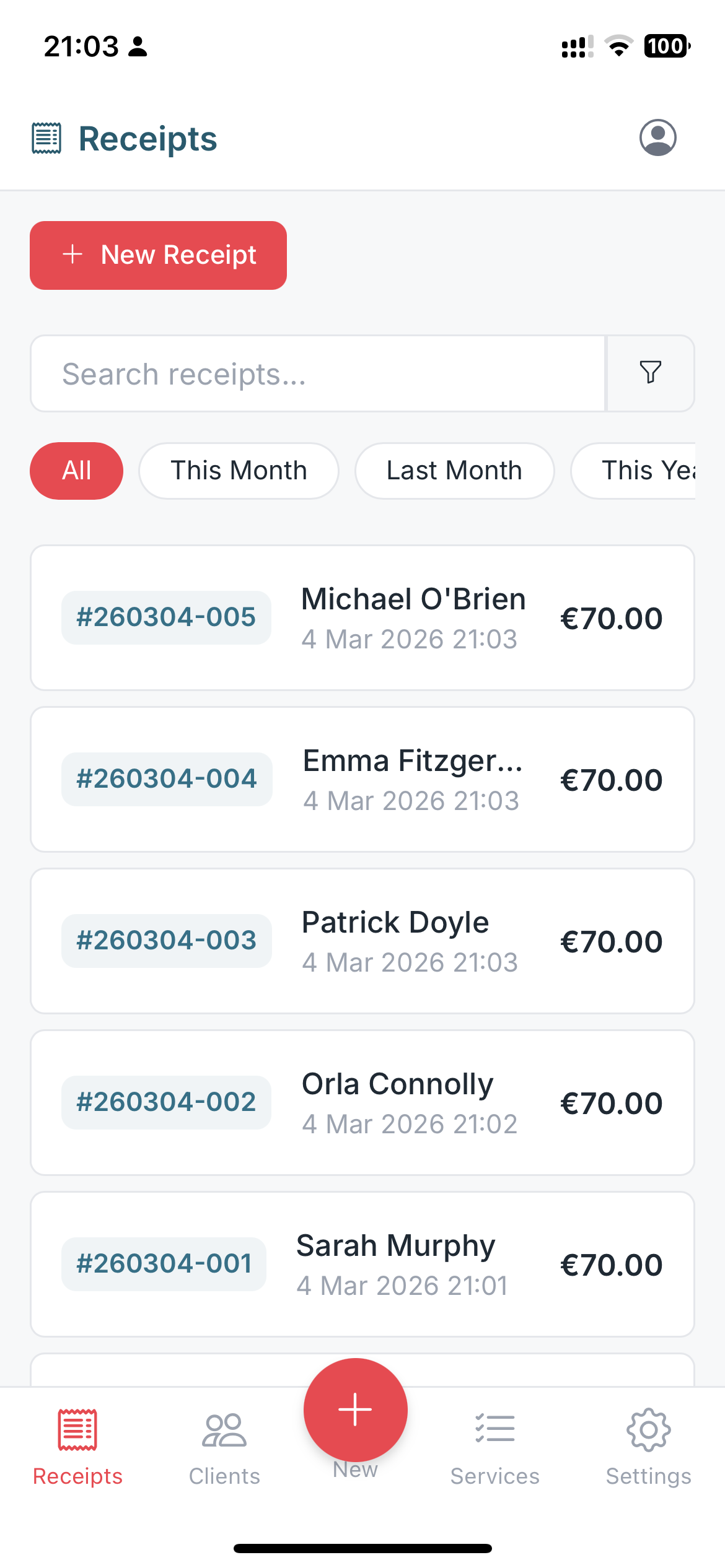Select the Receipts tab in bottom bar
The height and width of the screenshot is (1568, 725).
pos(77,1447)
